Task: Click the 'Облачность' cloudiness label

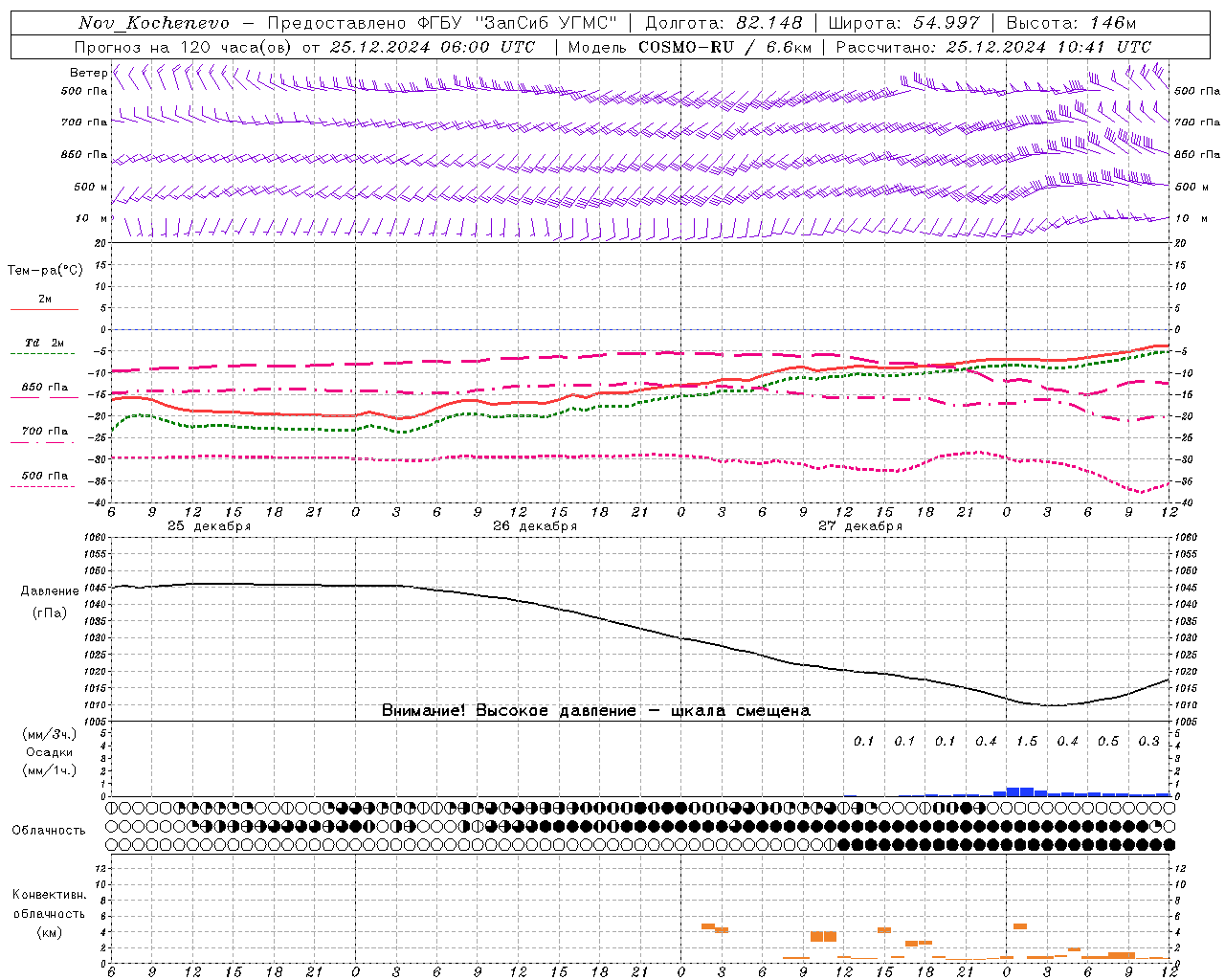Action: click(49, 831)
